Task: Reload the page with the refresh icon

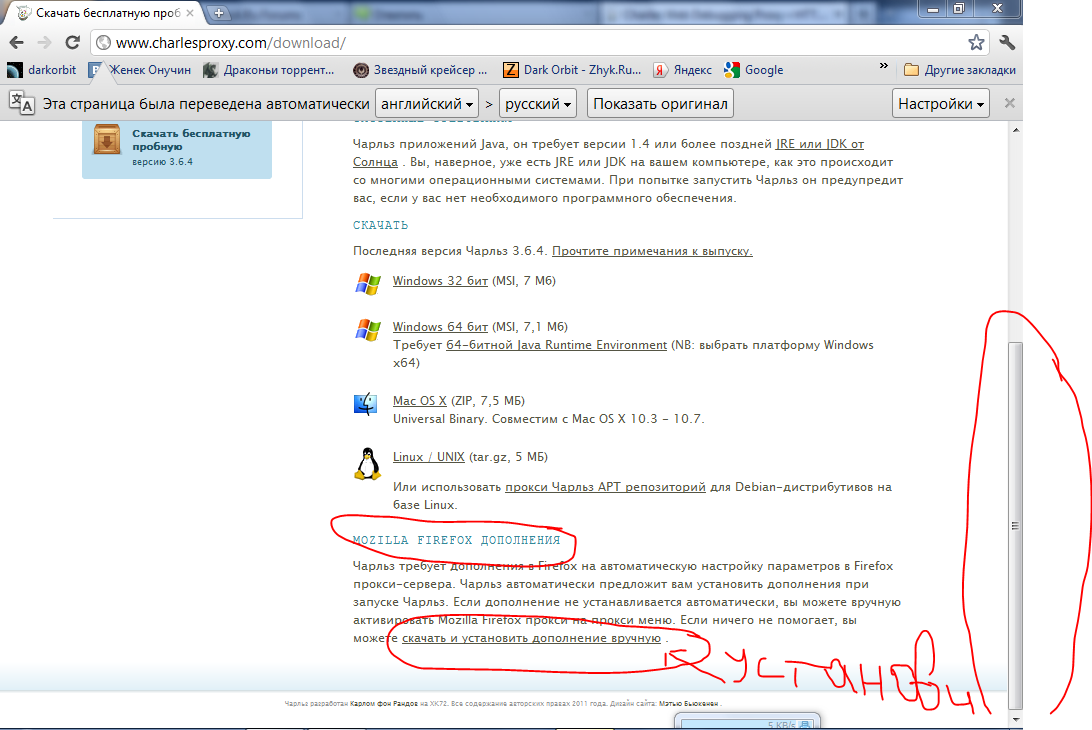Action: [x=72, y=42]
